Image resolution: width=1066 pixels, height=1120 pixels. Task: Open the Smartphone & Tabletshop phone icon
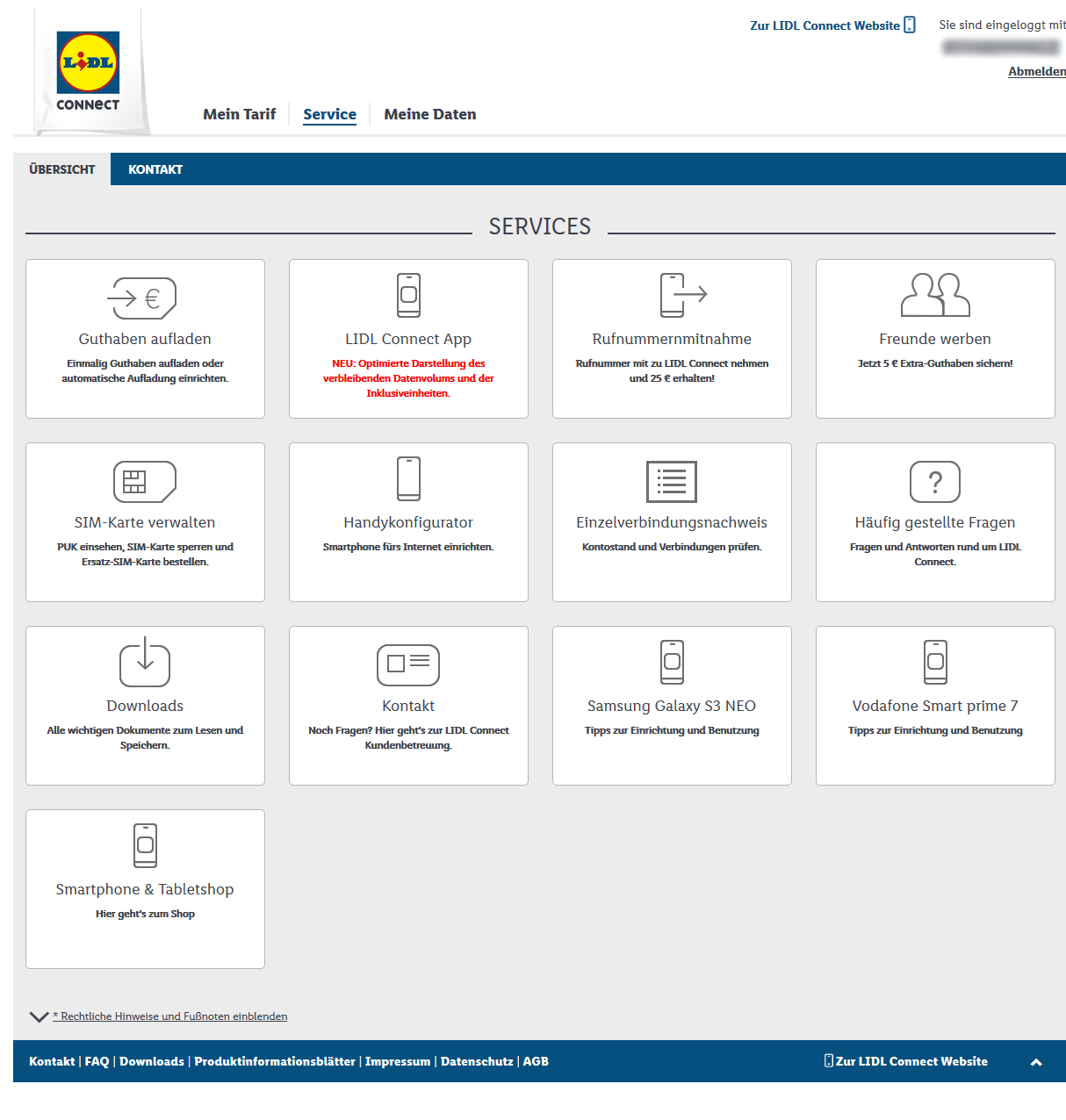coord(145,845)
